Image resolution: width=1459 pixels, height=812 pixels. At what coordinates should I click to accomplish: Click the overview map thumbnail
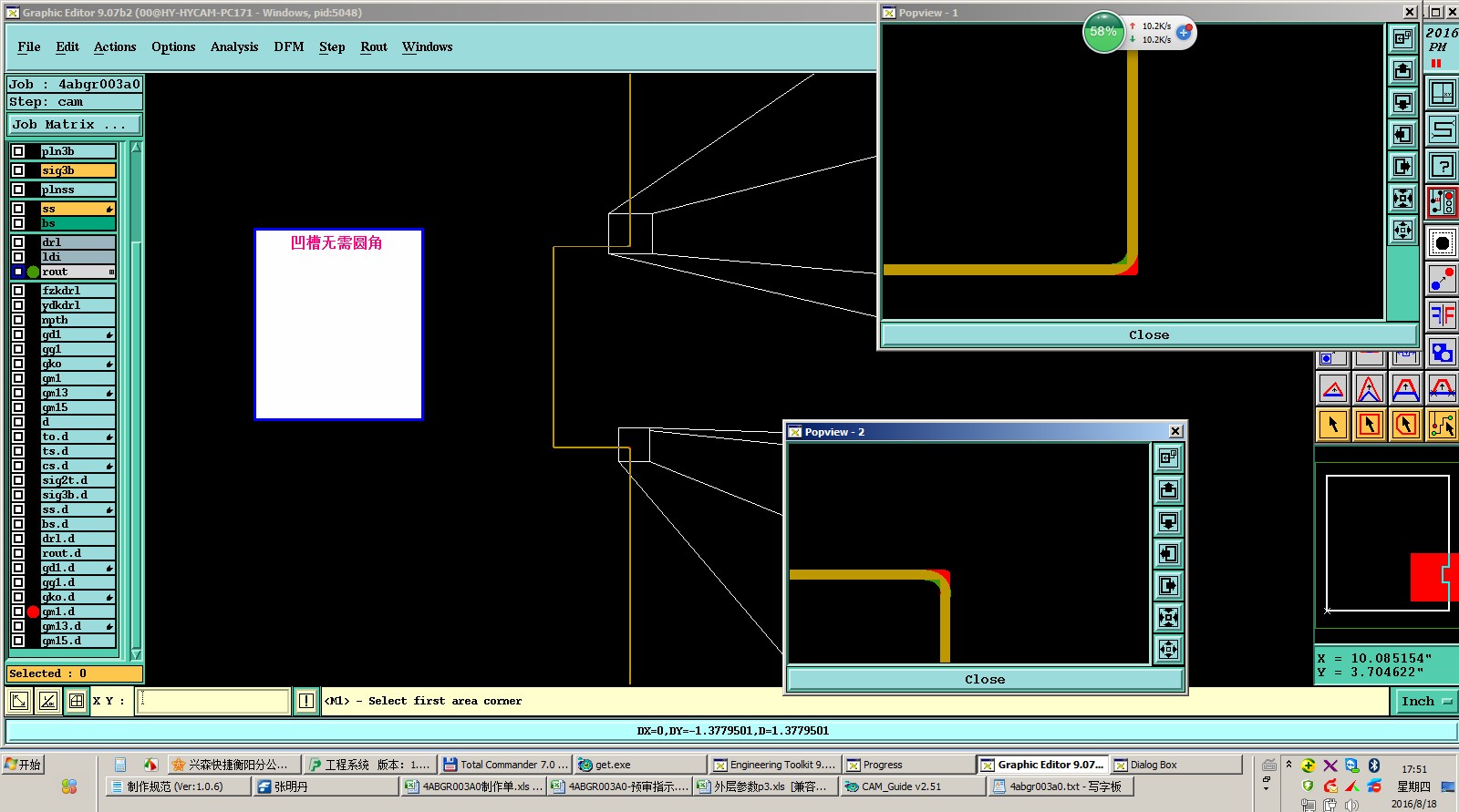[x=1387, y=543]
